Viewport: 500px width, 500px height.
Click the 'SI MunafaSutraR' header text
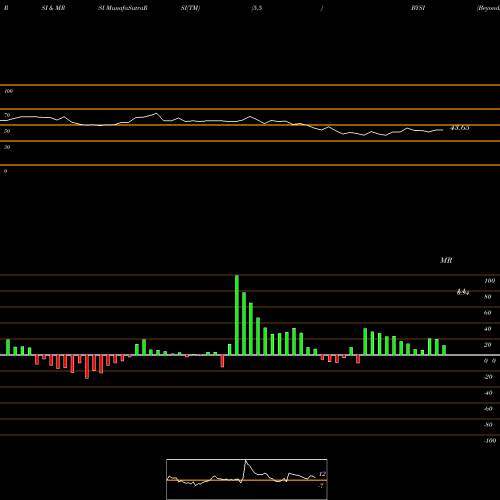[x=123, y=8]
